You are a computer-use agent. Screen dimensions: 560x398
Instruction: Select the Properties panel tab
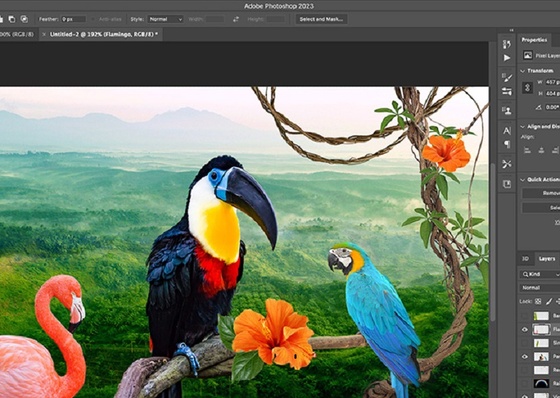[534, 40]
